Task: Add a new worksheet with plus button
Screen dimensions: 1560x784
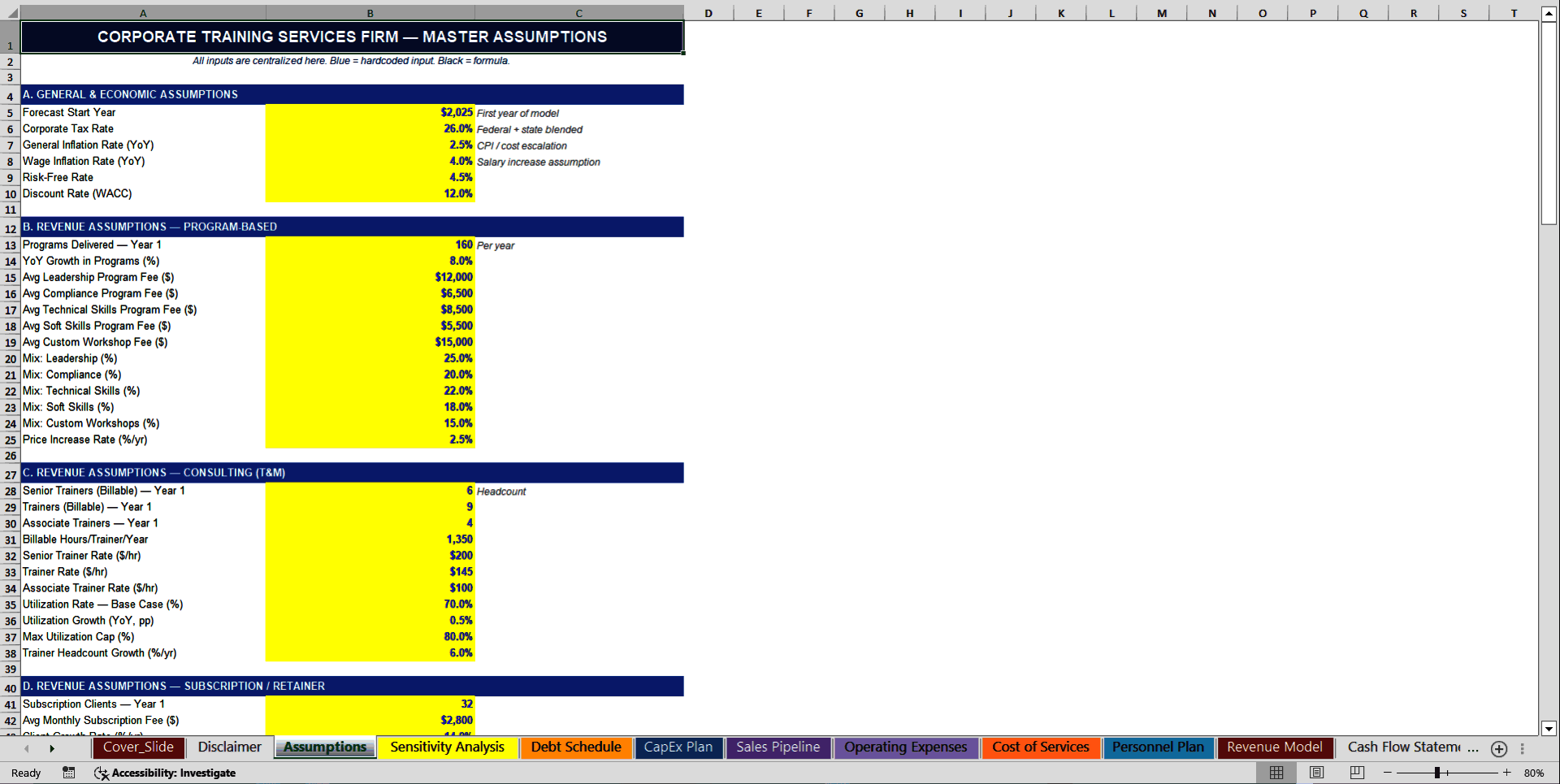Action: coord(1498,748)
